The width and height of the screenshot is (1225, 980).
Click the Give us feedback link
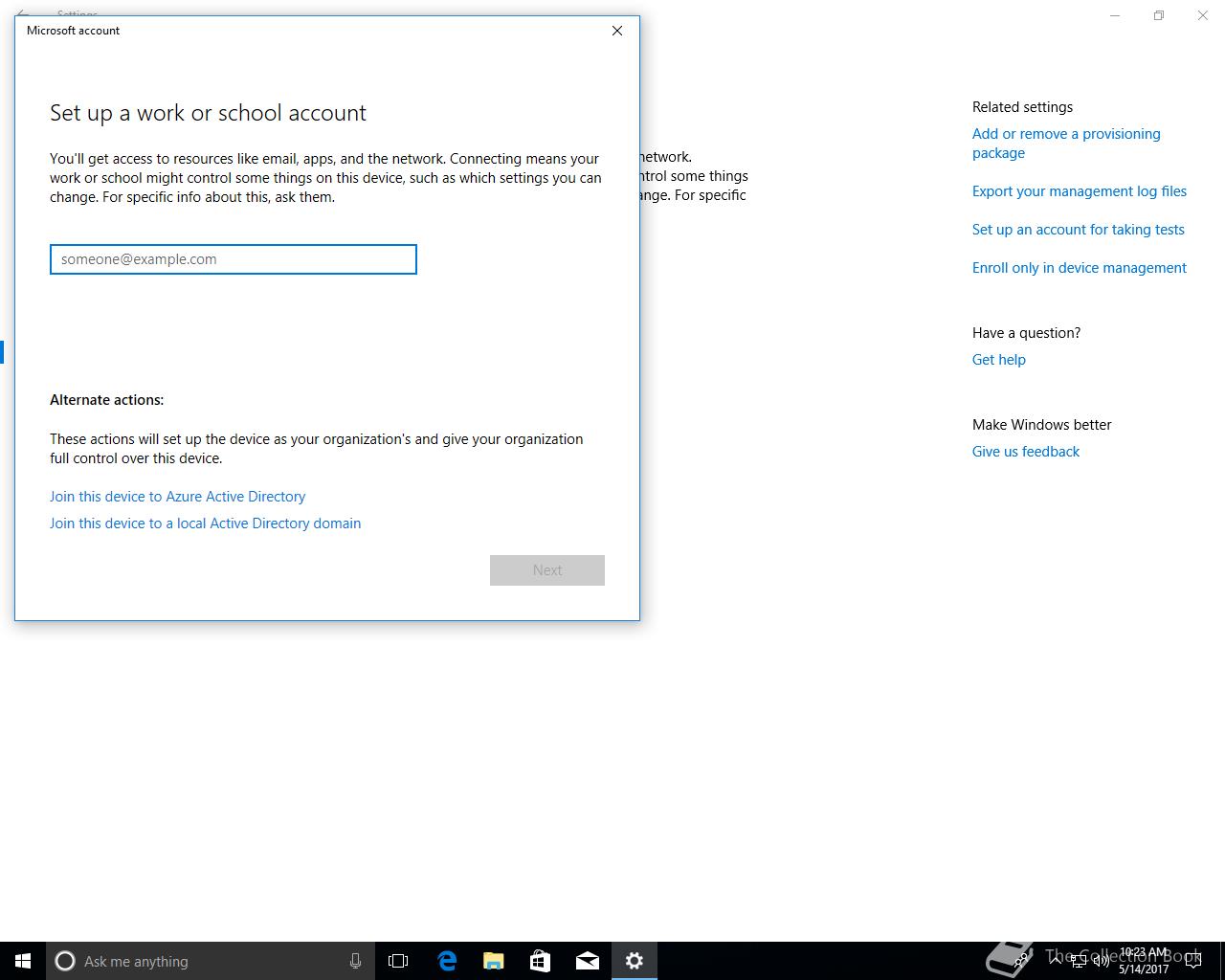coord(1026,452)
